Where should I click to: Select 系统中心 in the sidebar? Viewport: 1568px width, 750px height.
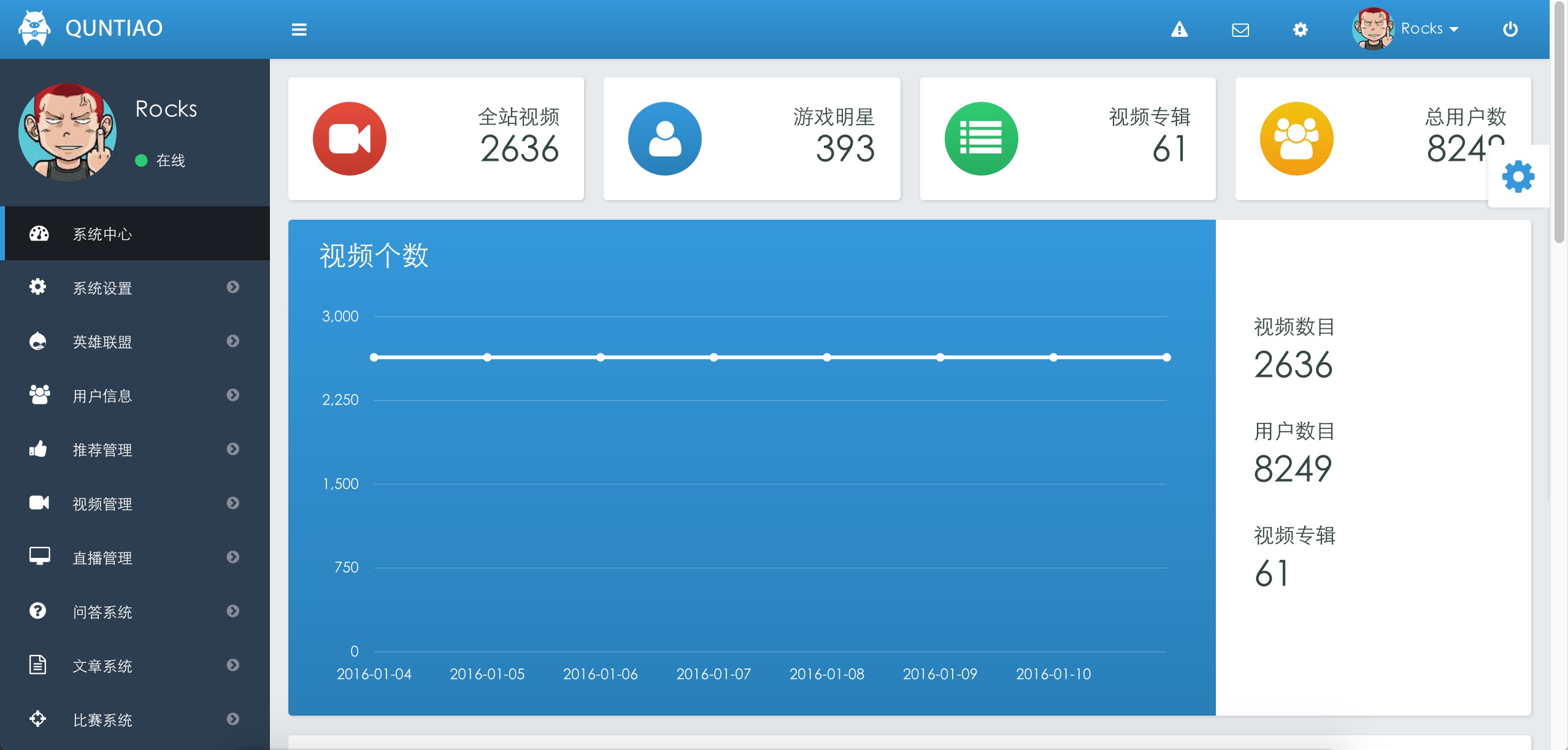102,234
